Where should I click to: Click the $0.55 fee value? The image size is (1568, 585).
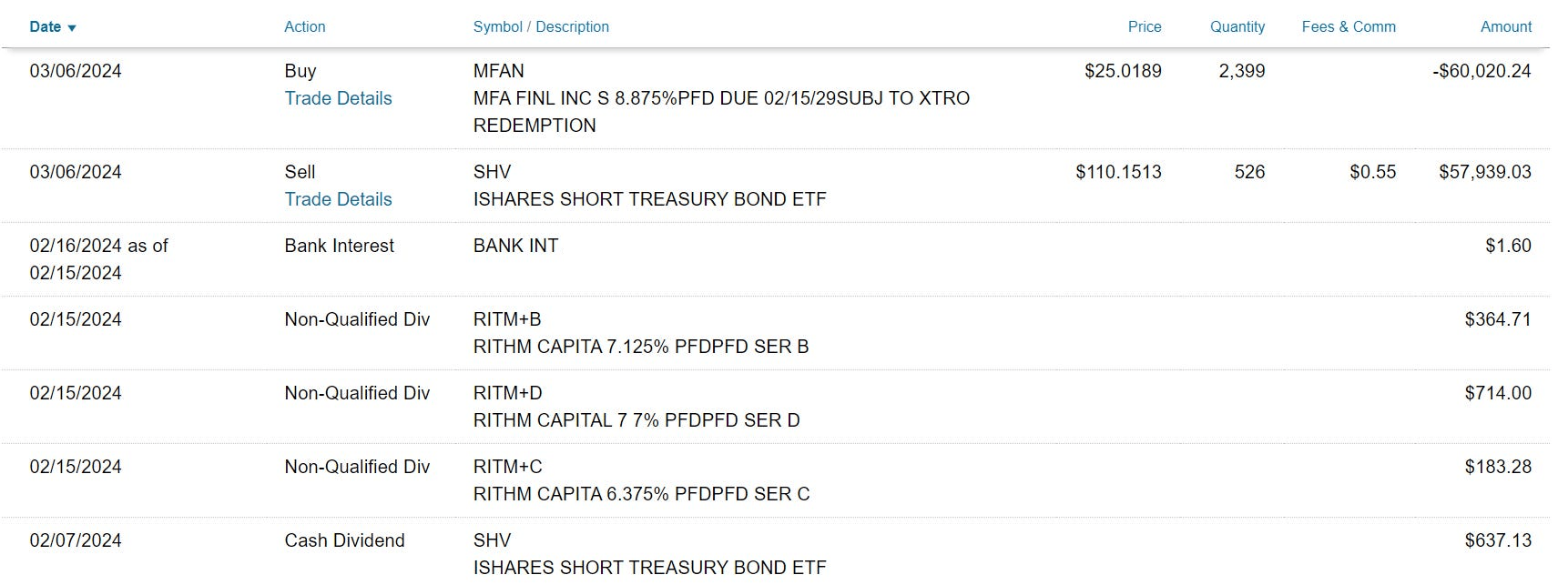click(1372, 172)
